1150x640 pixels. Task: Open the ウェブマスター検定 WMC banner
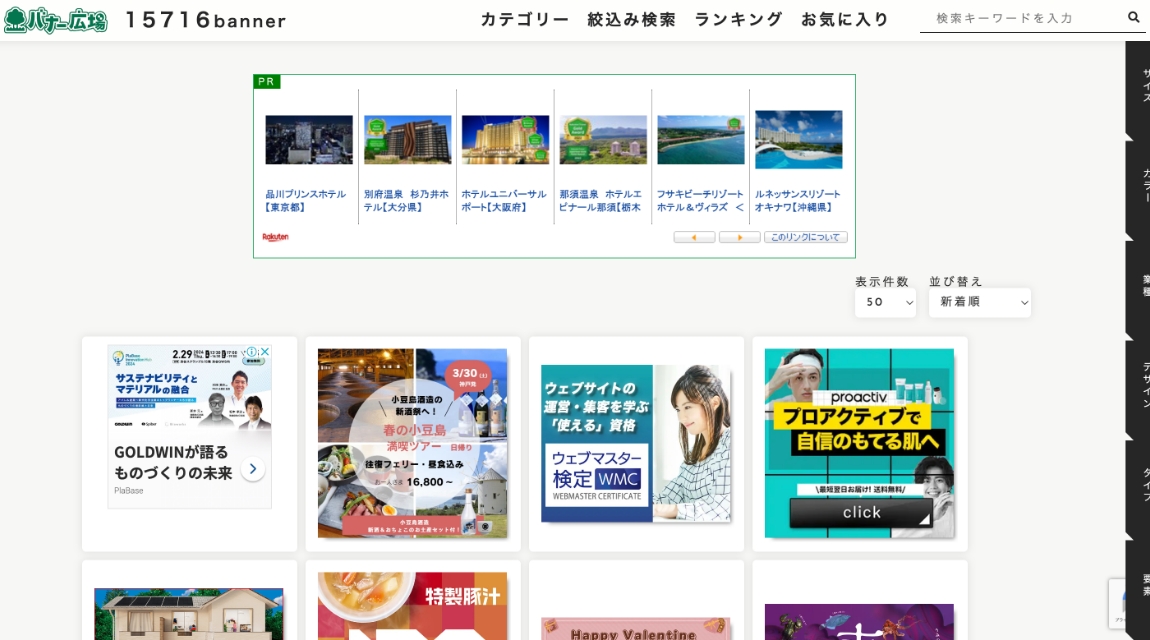pos(636,444)
